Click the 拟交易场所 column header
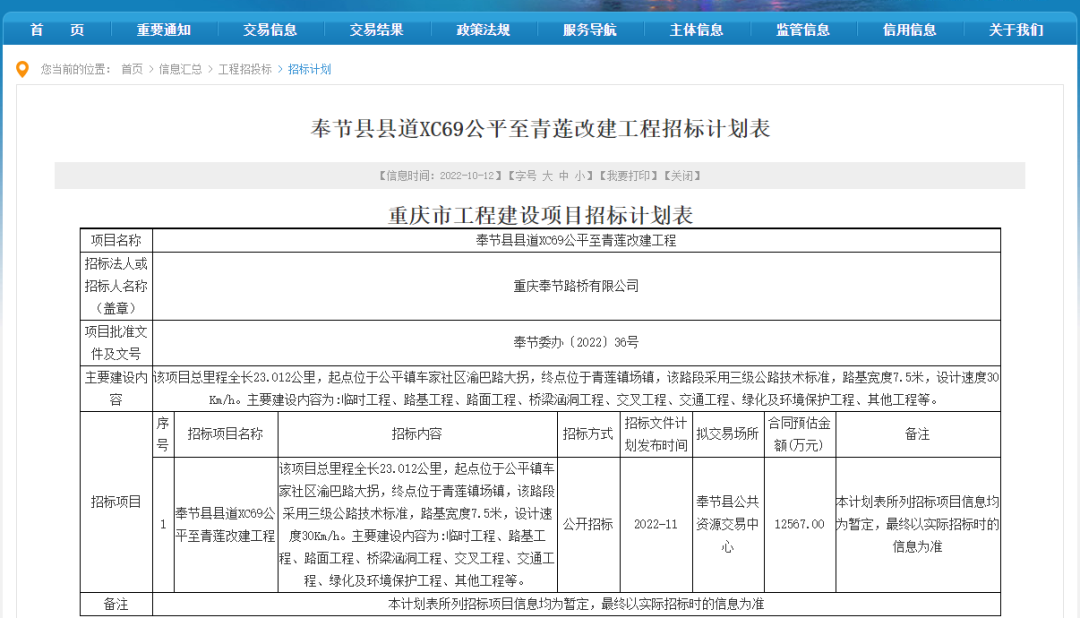 (x=727, y=434)
